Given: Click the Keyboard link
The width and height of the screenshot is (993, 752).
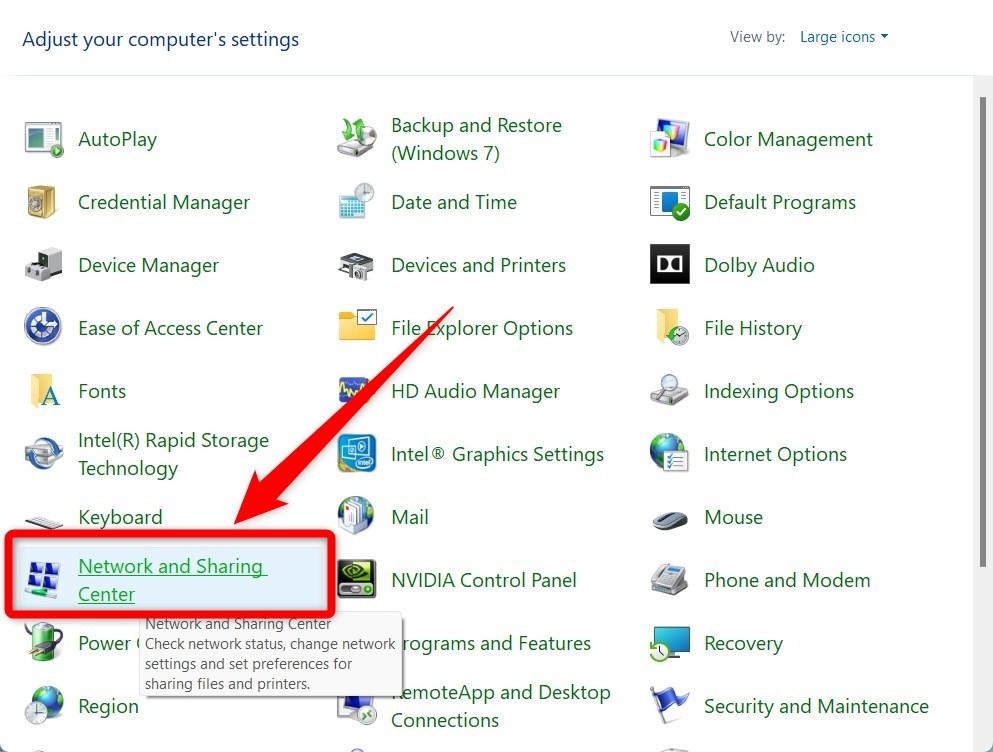Looking at the screenshot, I should click(x=120, y=517).
